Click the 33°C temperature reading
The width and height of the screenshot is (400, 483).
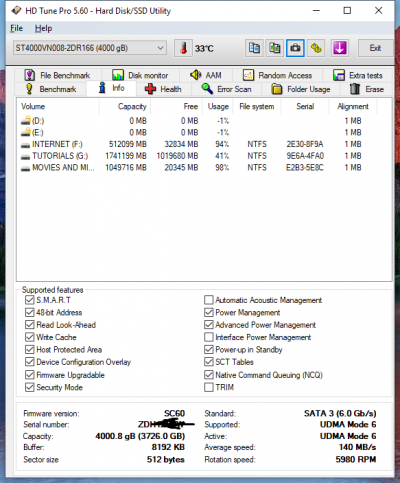(x=204, y=49)
